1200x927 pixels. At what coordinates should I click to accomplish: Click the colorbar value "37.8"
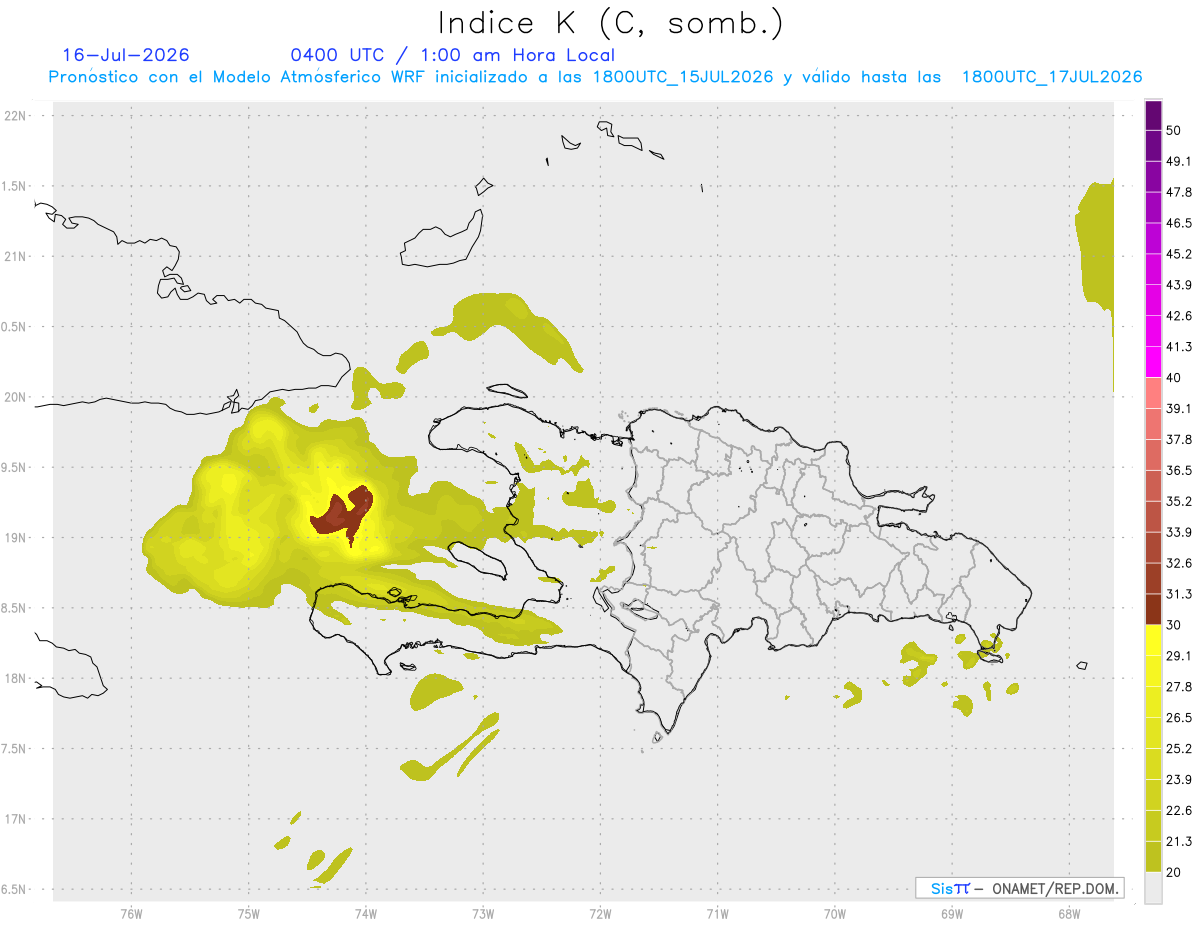click(1180, 440)
